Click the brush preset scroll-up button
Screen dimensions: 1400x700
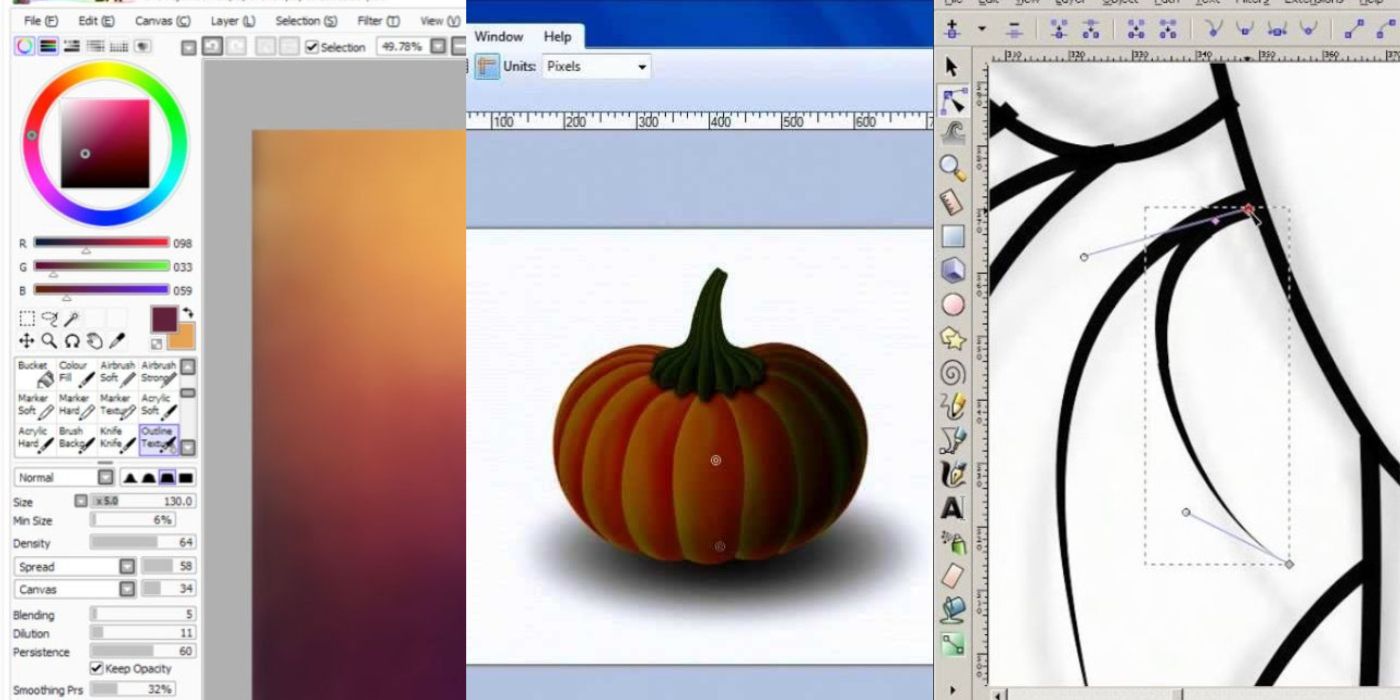(x=186, y=367)
